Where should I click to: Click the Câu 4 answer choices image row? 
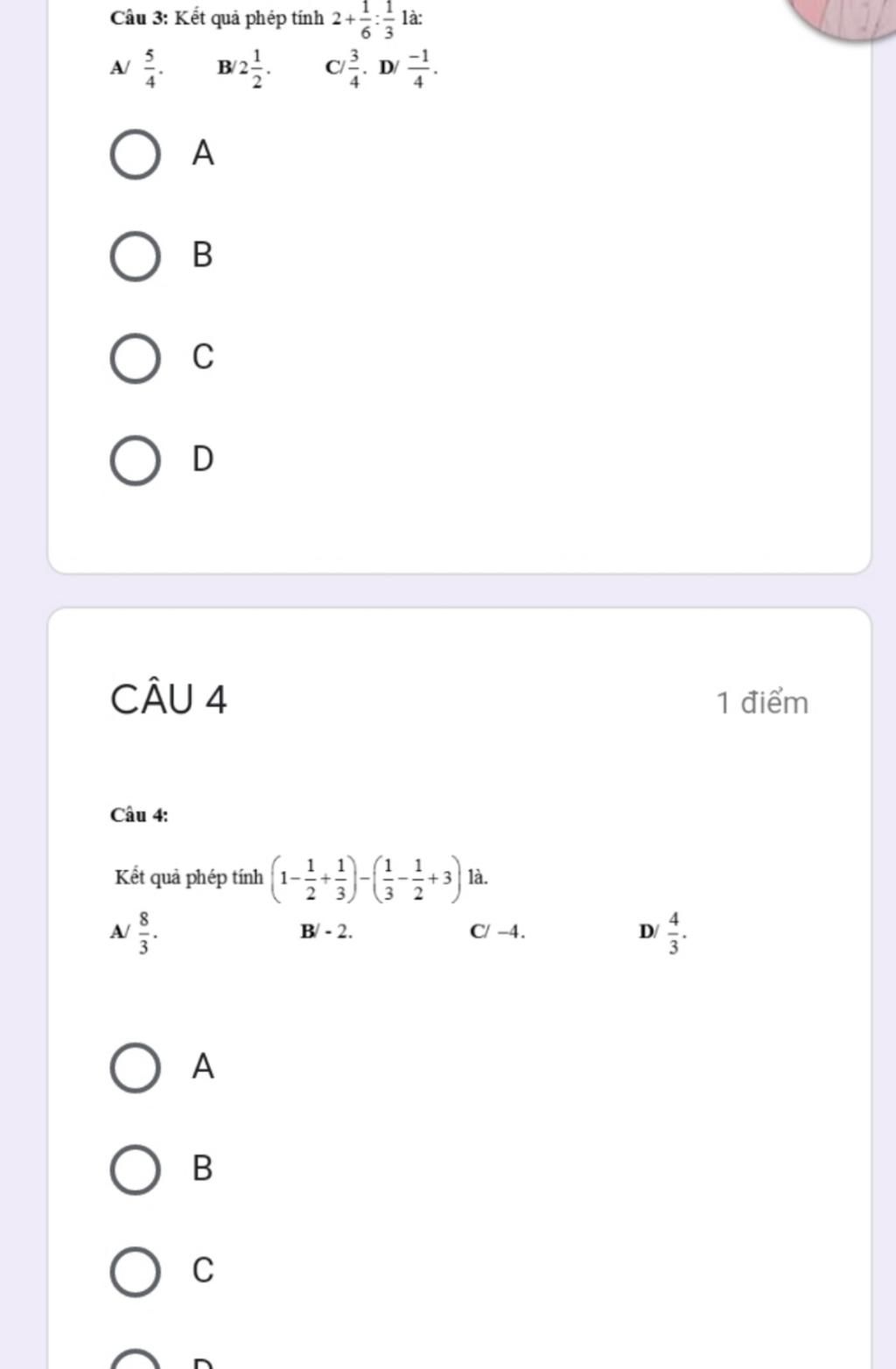tap(398, 933)
